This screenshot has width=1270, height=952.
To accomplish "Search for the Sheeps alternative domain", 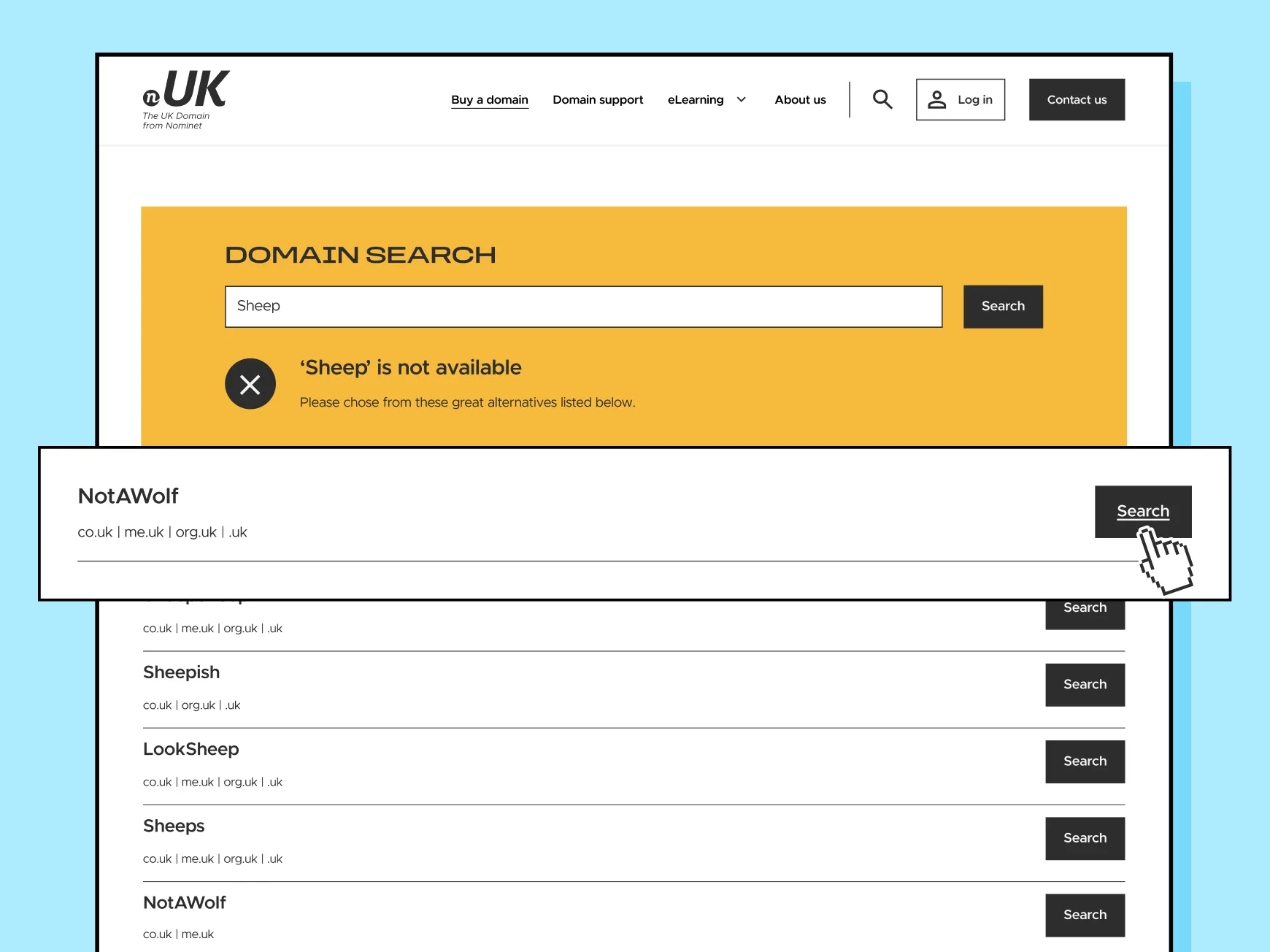I will (1085, 838).
